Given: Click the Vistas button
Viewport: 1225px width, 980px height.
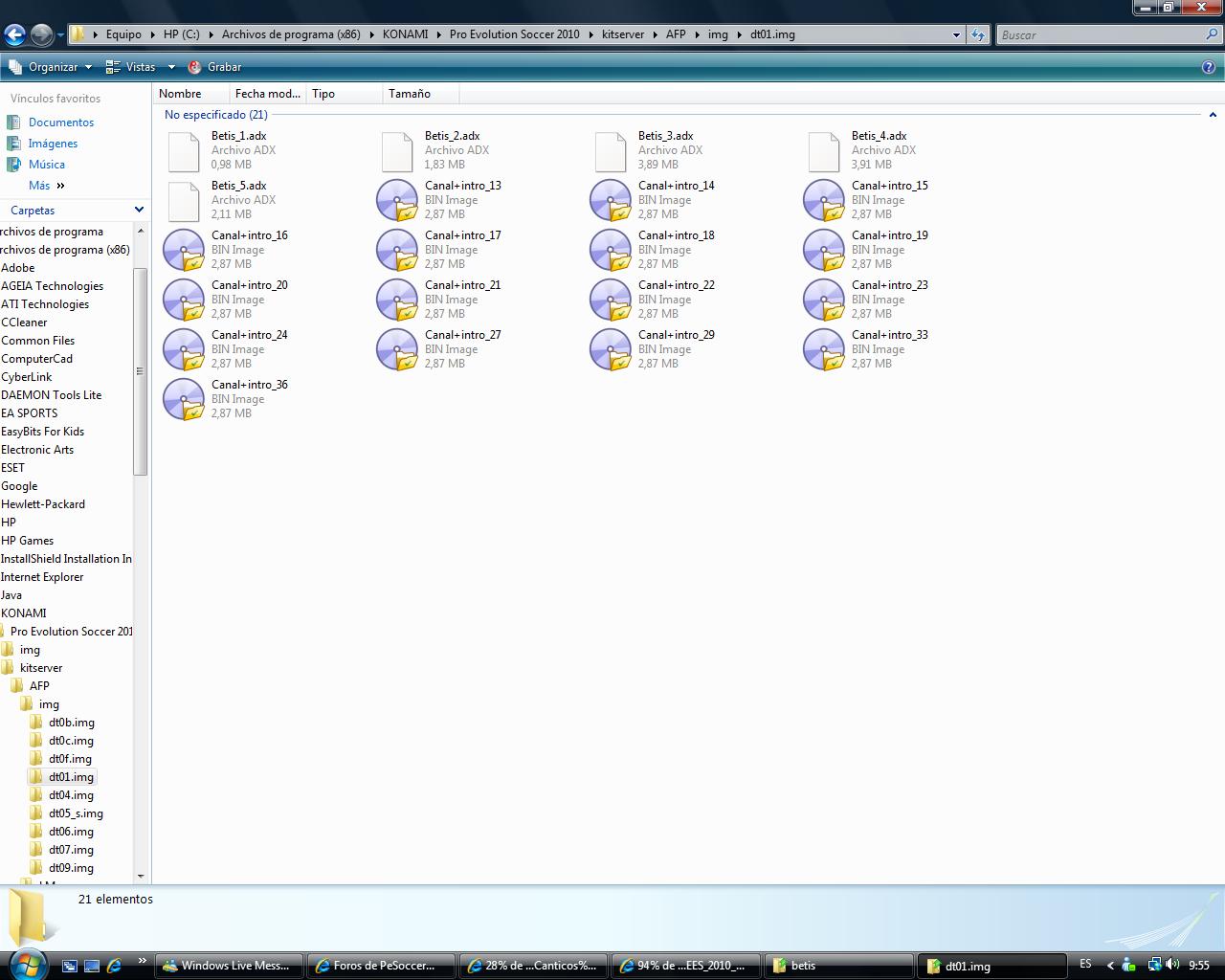Looking at the screenshot, I should (131, 67).
